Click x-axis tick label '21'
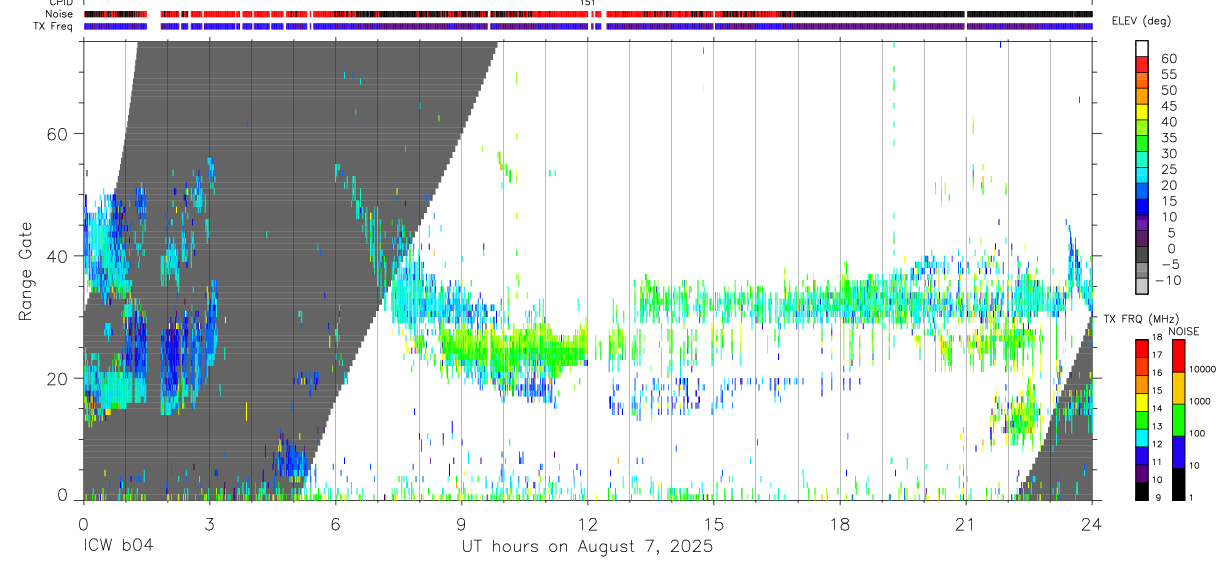This screenshot has height=567, width=1228. tap(966, 524)
